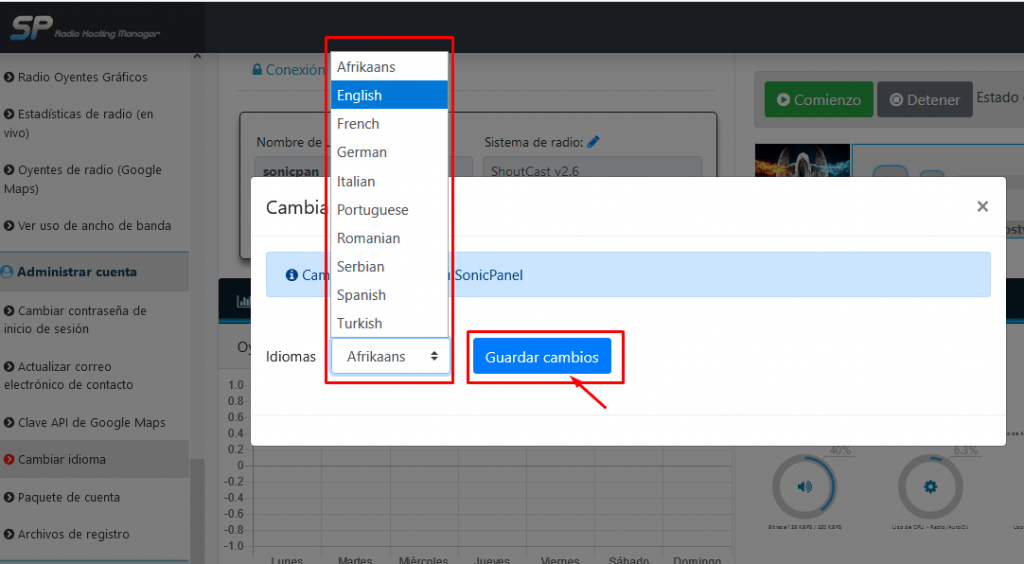Click the bar chart icon on dark header

click(243, 301)
